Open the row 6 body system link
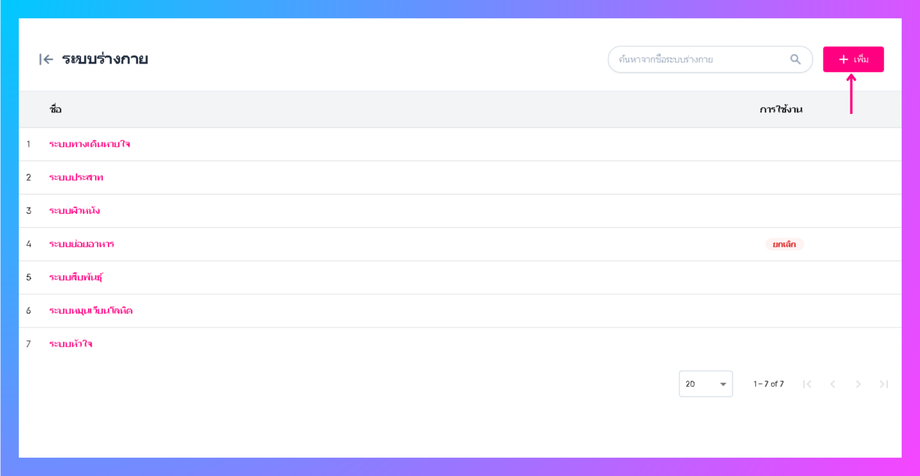This screenshot has height=476, width=920. pos(90,311)
